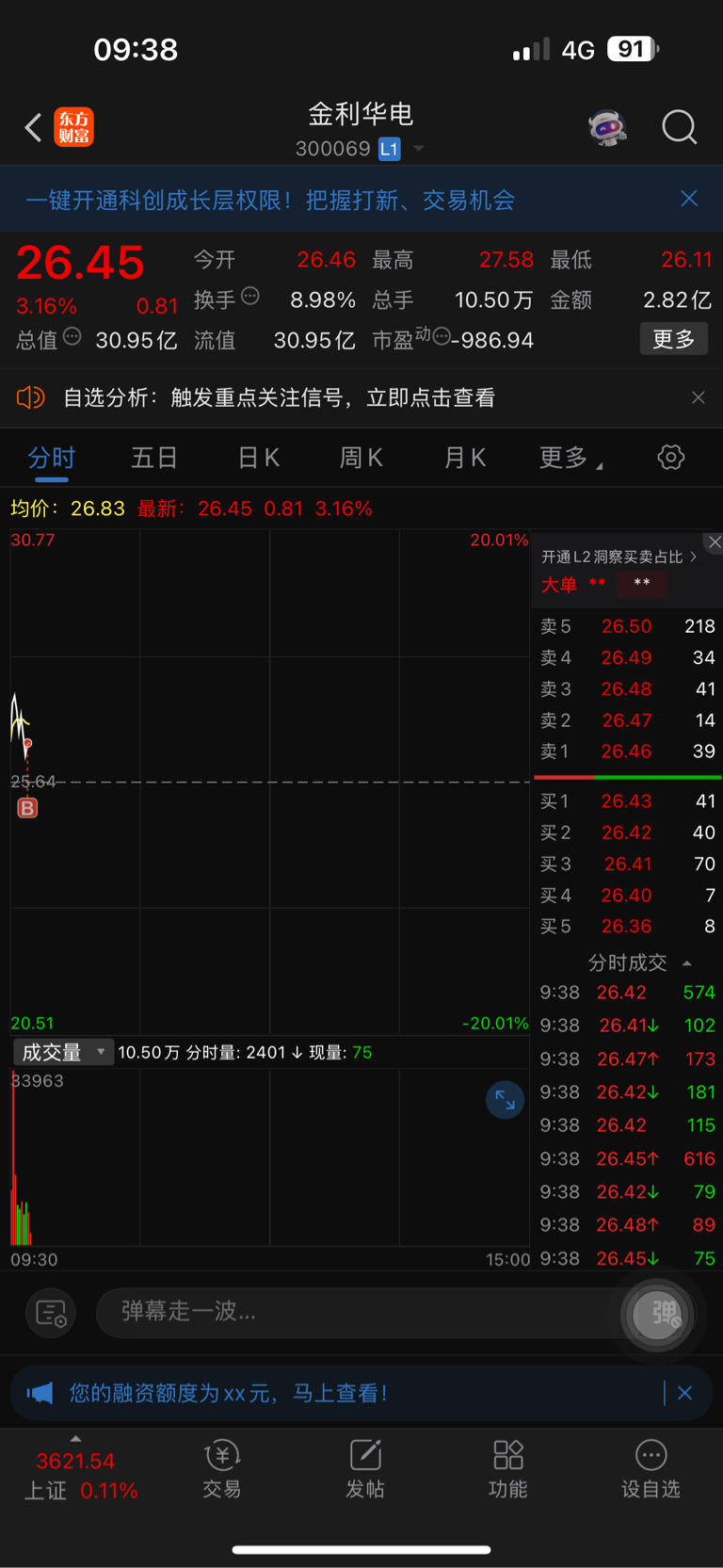Show 市盈 info circle icon
Viewport: 723px width, 1568px height.
pyautogui.click(x=441, y=337)
